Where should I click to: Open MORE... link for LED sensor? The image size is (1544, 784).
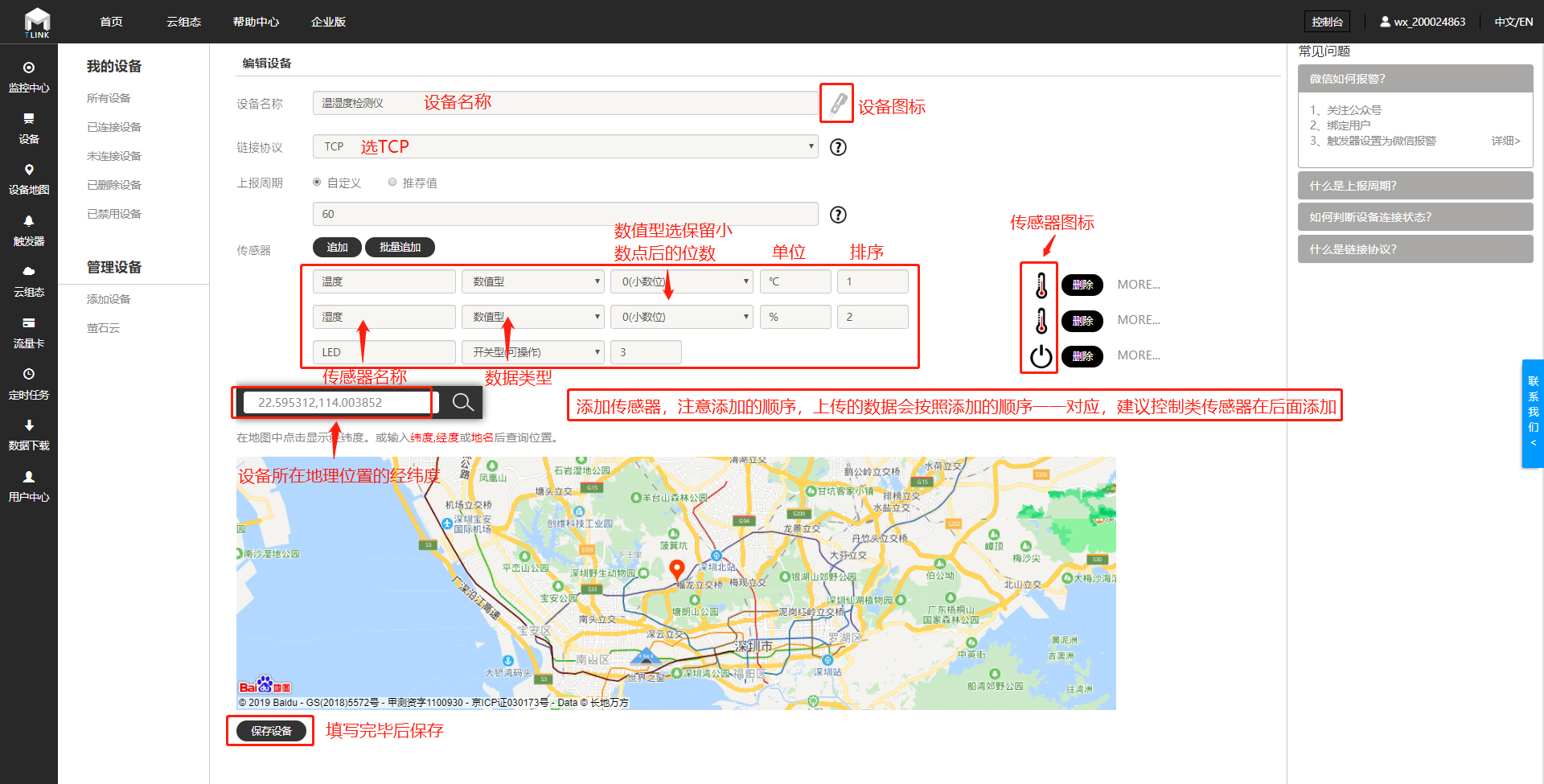[1139, 355]
